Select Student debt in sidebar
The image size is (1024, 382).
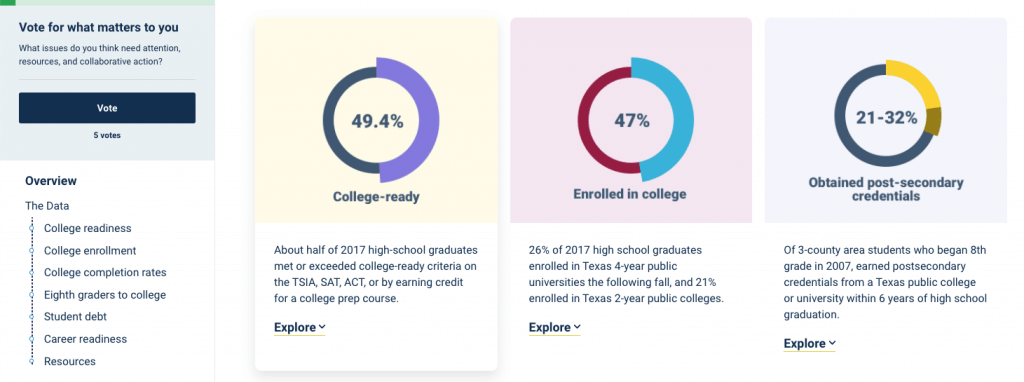75,317
